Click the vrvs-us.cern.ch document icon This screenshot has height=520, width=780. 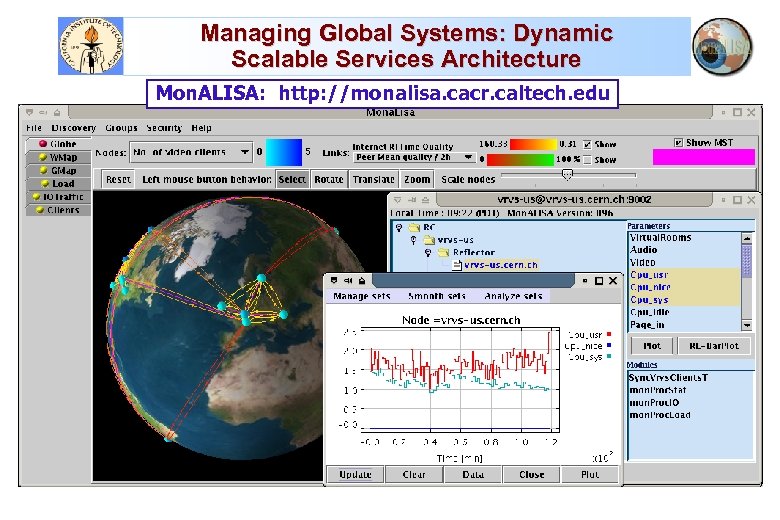click(x=457, y=265)
